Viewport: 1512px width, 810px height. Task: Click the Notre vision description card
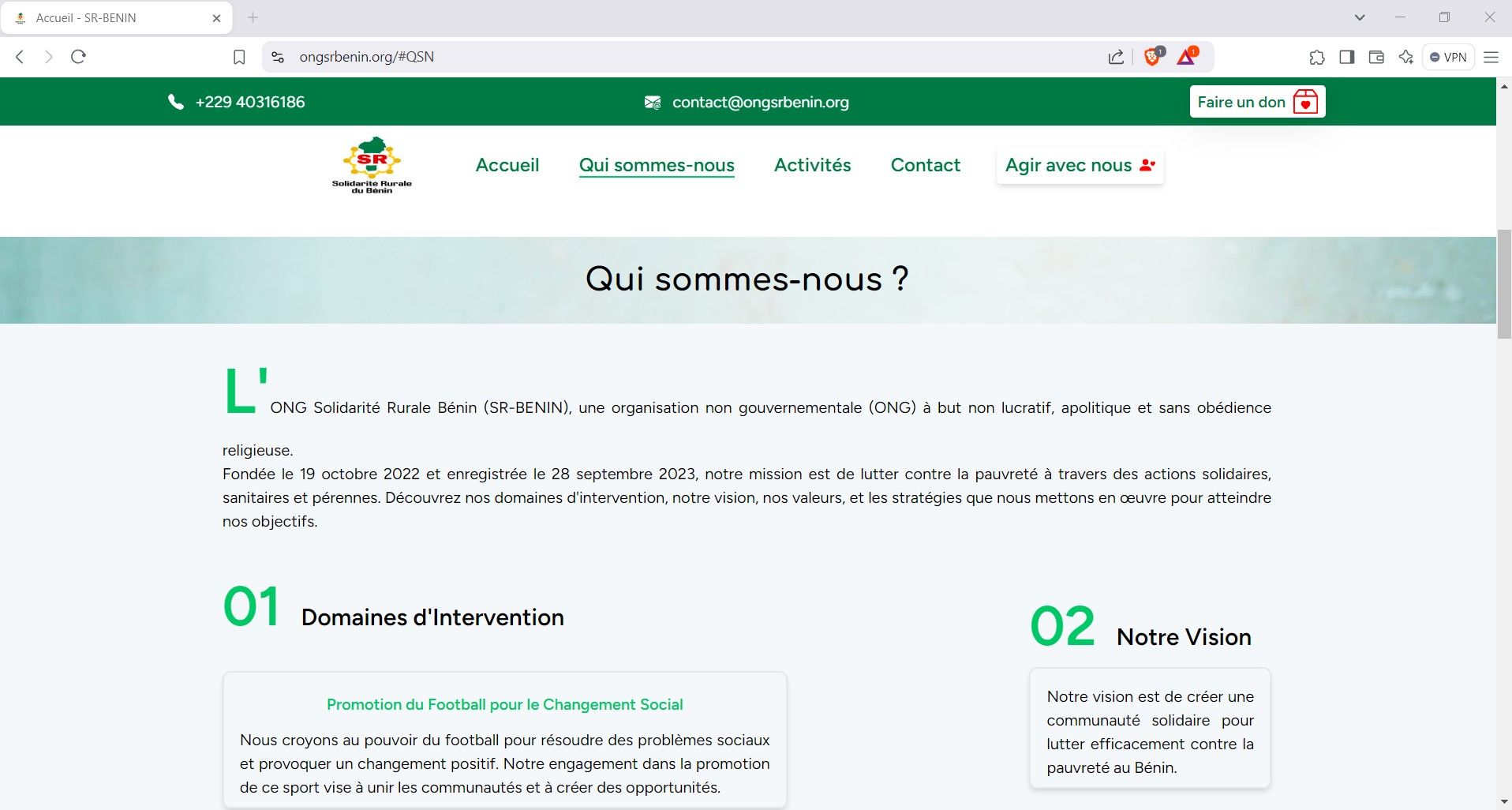pos(1150,729)
